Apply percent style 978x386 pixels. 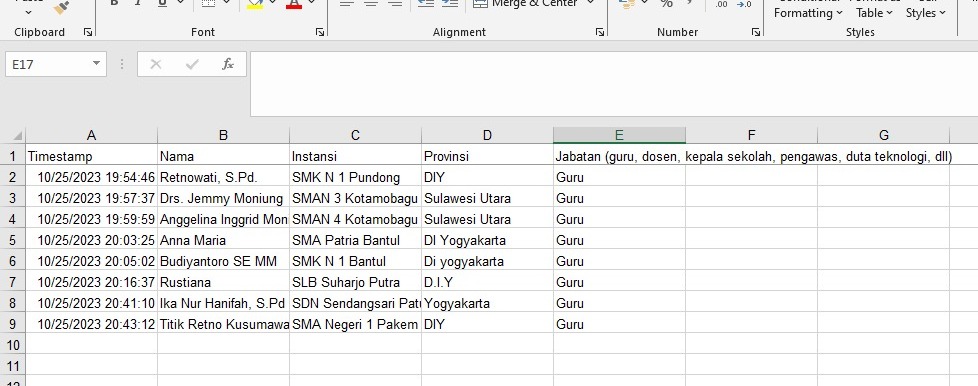tap(667, 4)
